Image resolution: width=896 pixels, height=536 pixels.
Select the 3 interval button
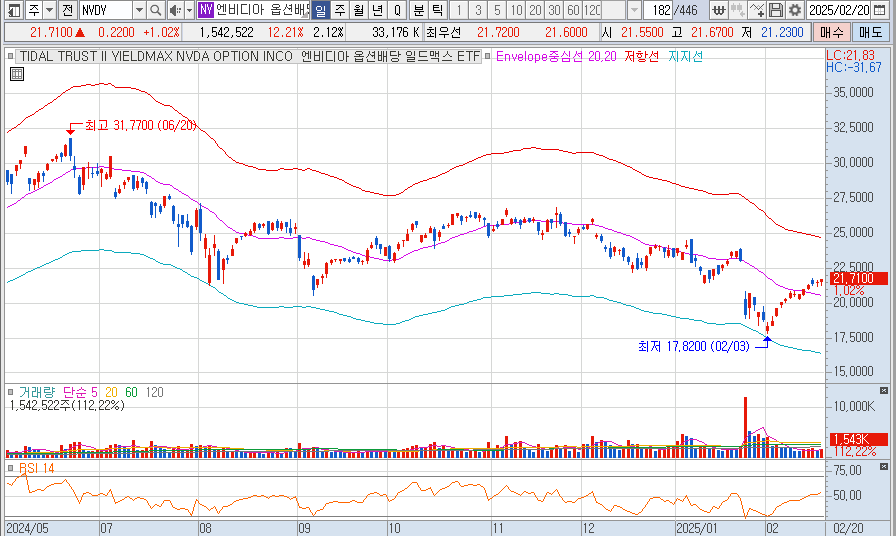pyautogui.click(x=478, y=10)
